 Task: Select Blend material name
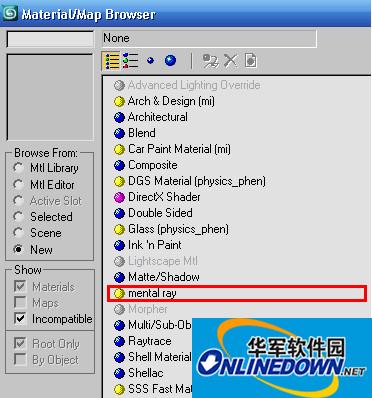[x=142, y=133]
